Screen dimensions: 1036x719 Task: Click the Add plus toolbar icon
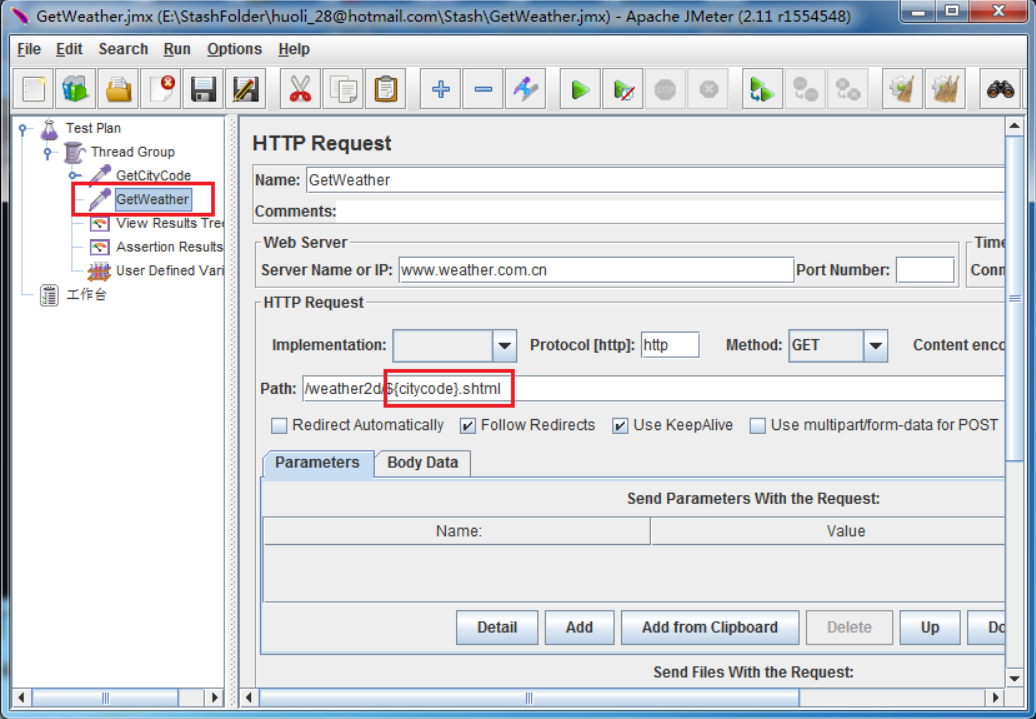[x=440, y=90]
